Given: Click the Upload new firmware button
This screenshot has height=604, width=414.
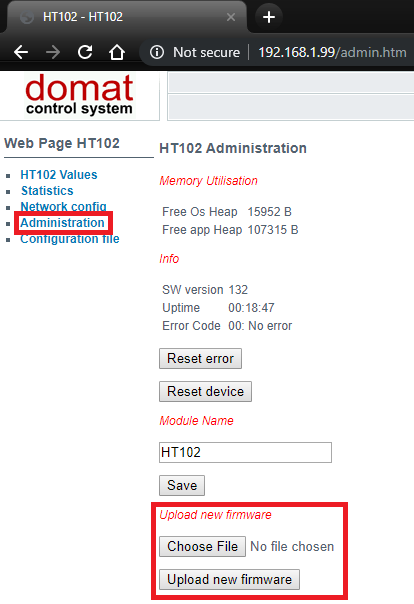Looking at the screenshot, I should coord(230,579).
